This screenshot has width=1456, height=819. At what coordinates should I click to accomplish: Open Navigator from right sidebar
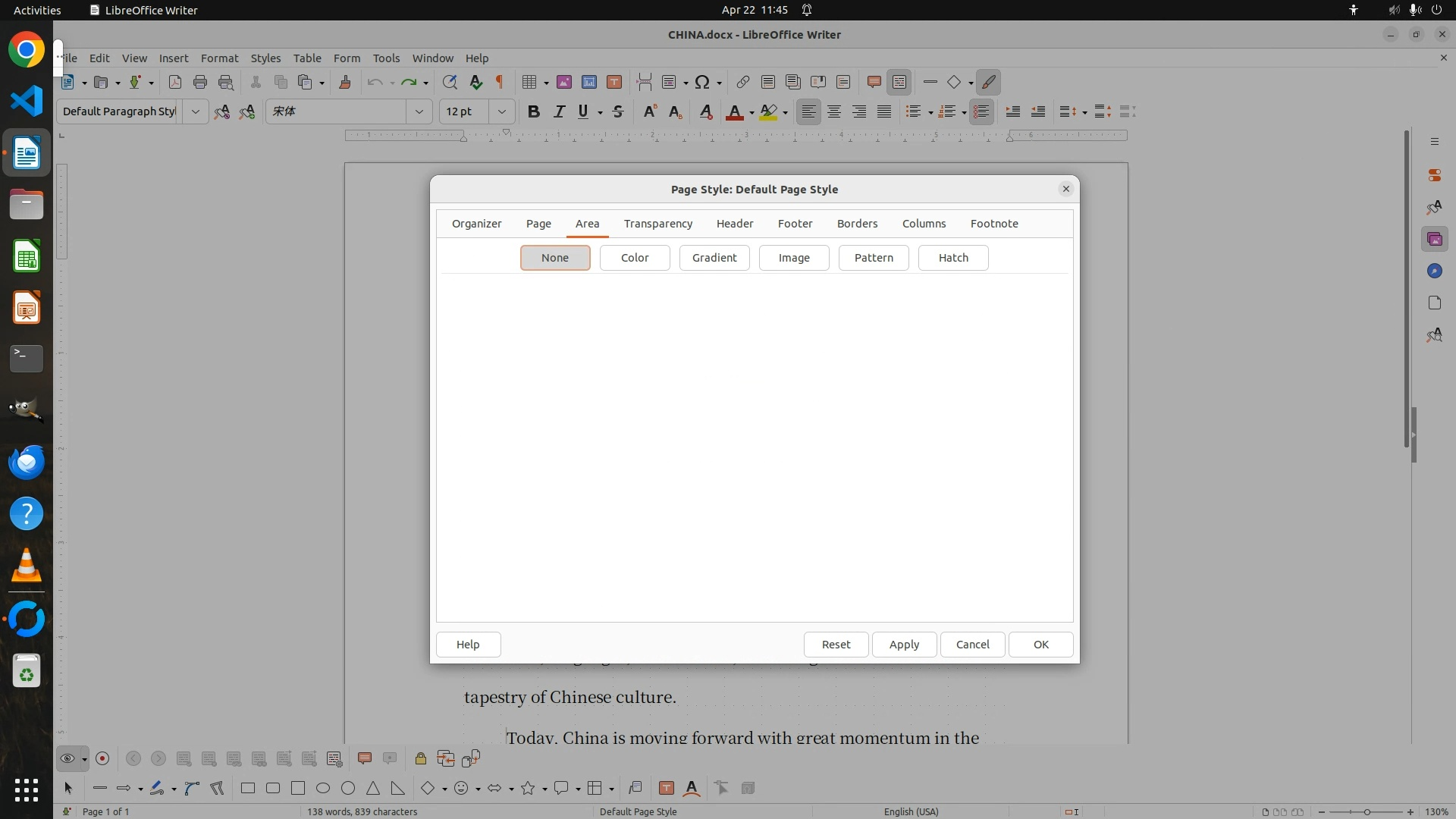[x=1434, y=271]
